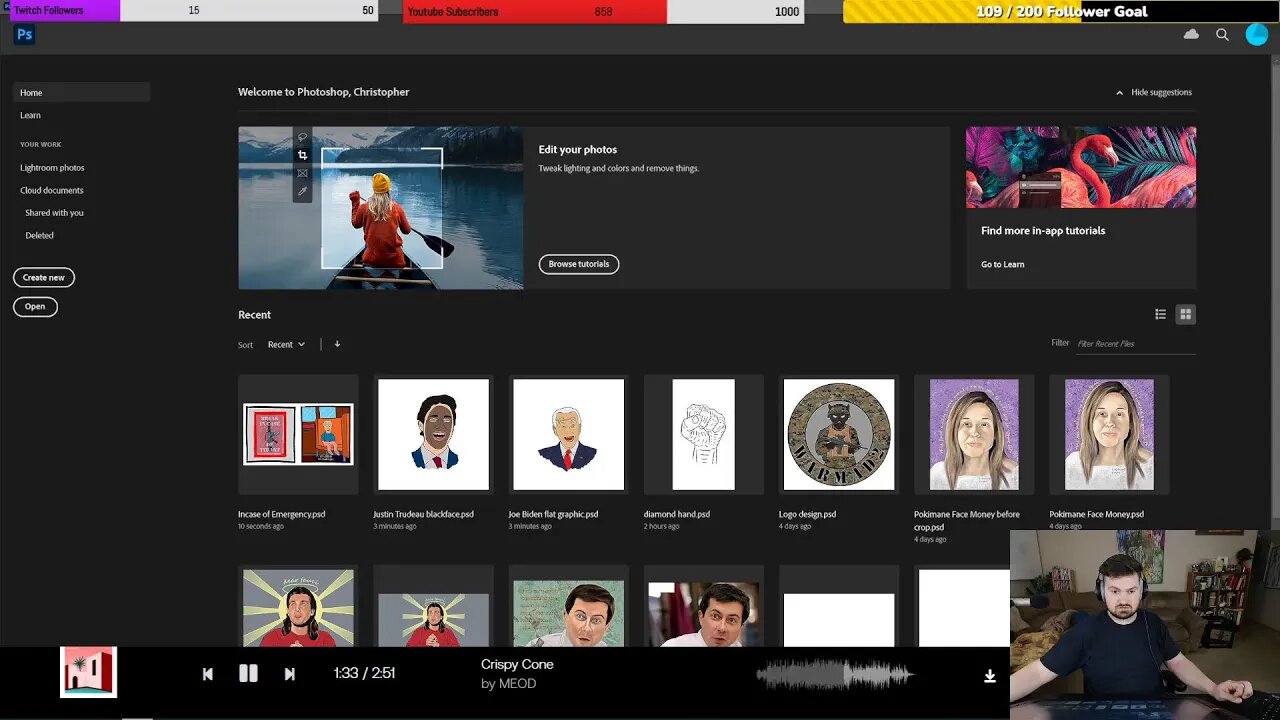Click the Recent section heading
1280x720 pixels.
point(254,315)
